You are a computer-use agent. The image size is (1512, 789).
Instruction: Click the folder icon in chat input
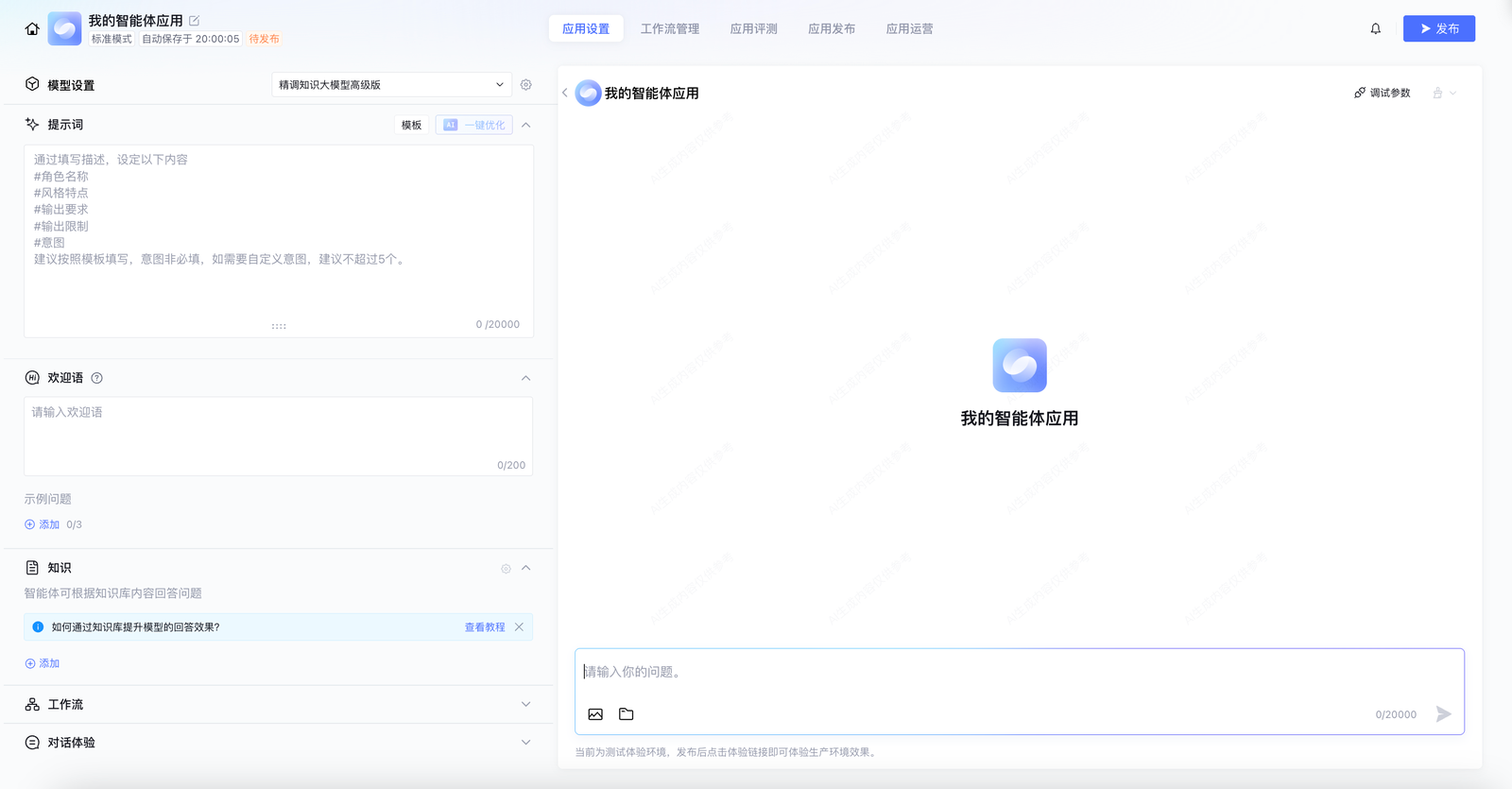tap(626, 714)
